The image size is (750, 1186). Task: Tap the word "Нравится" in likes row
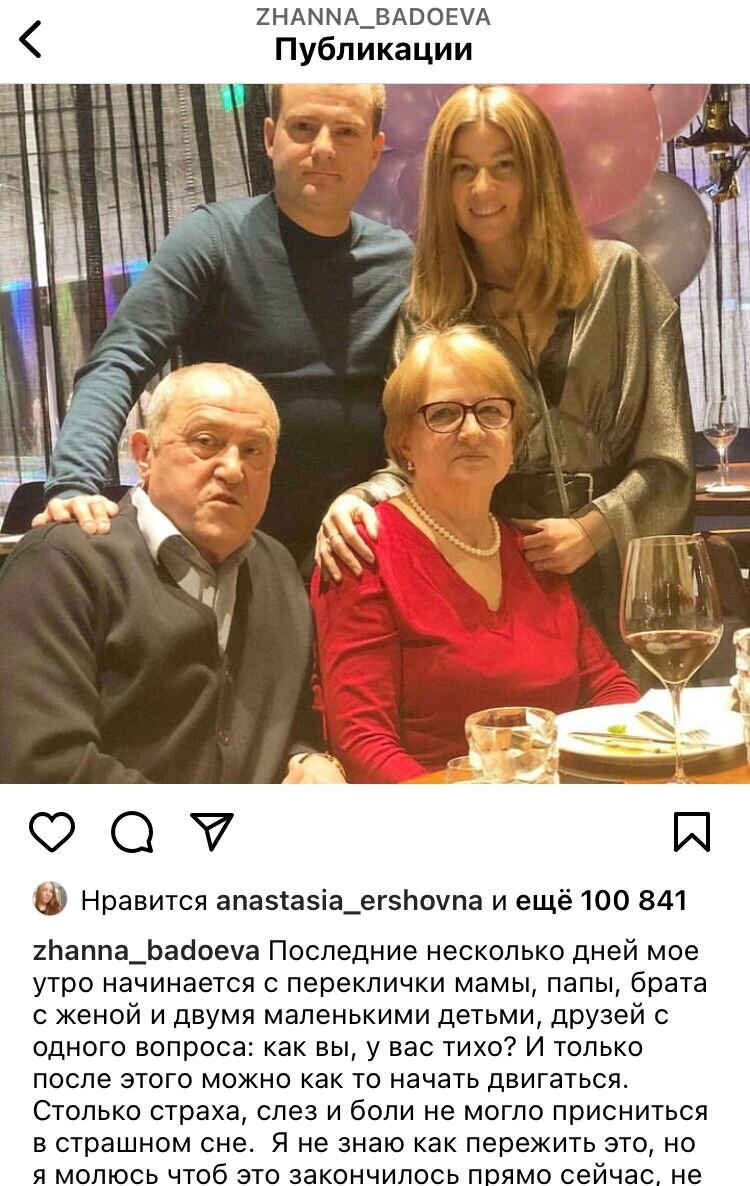click(144, 900)
